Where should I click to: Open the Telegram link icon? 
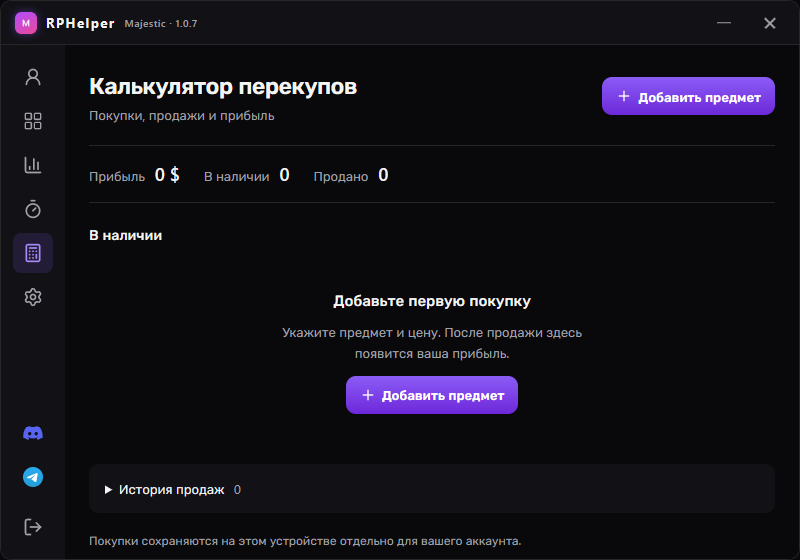coord(33,477)
